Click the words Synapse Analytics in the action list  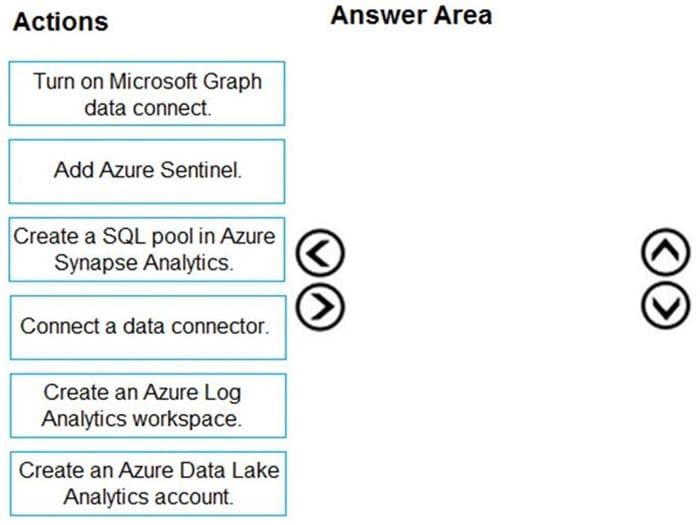[x=144, y=263]
